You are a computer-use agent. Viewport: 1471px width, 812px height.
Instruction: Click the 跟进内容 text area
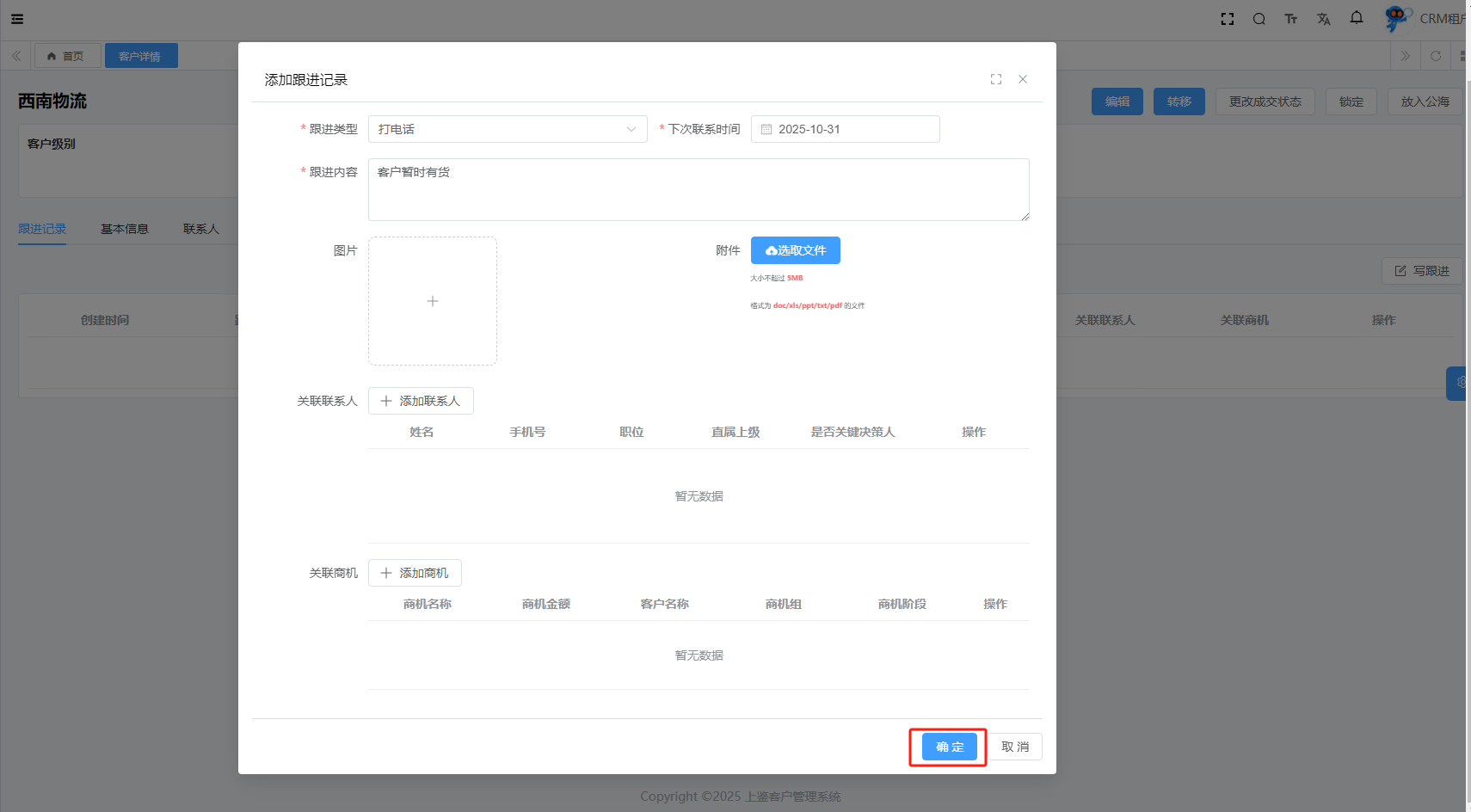click(699, 189)
